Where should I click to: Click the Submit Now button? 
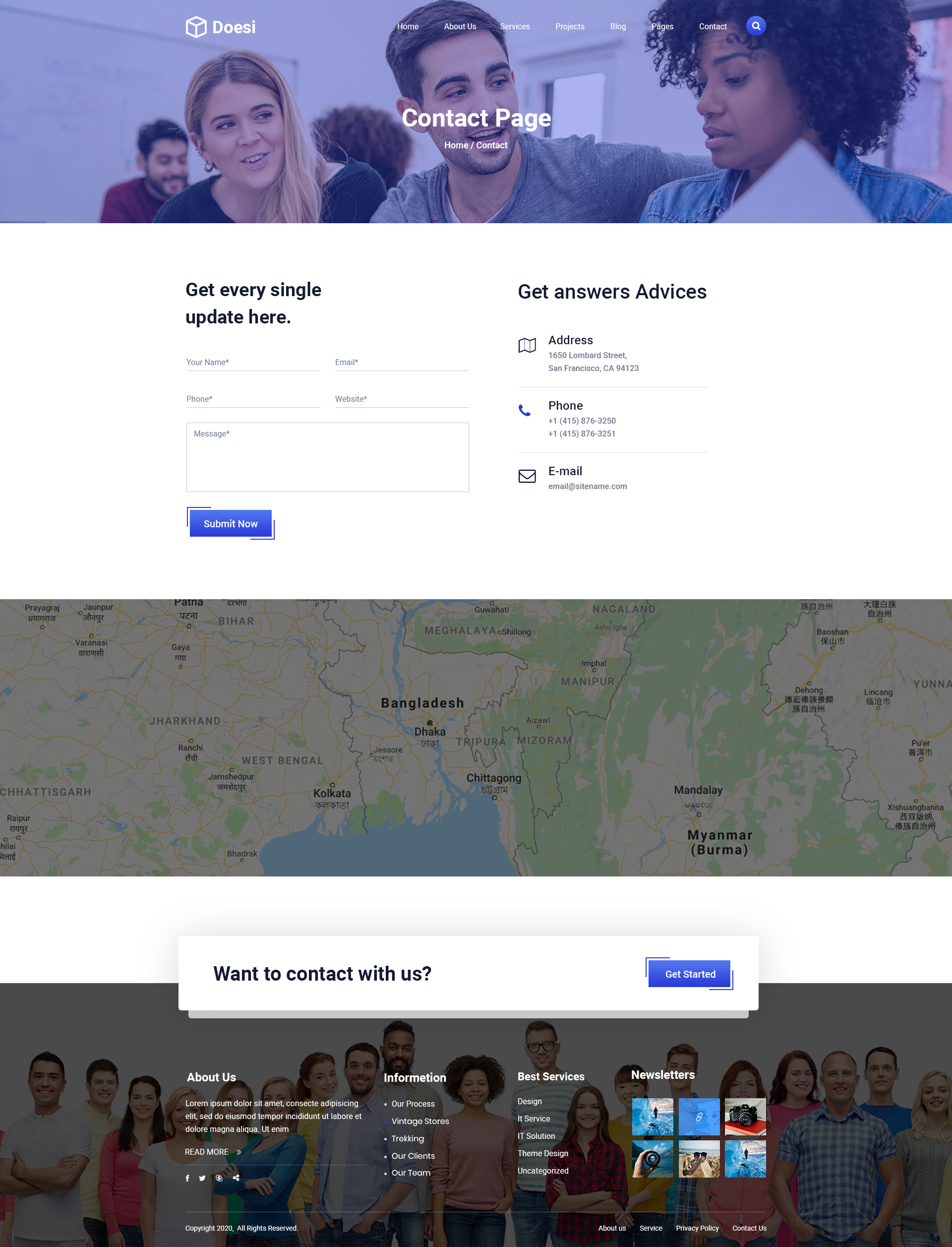pos(231,523)
